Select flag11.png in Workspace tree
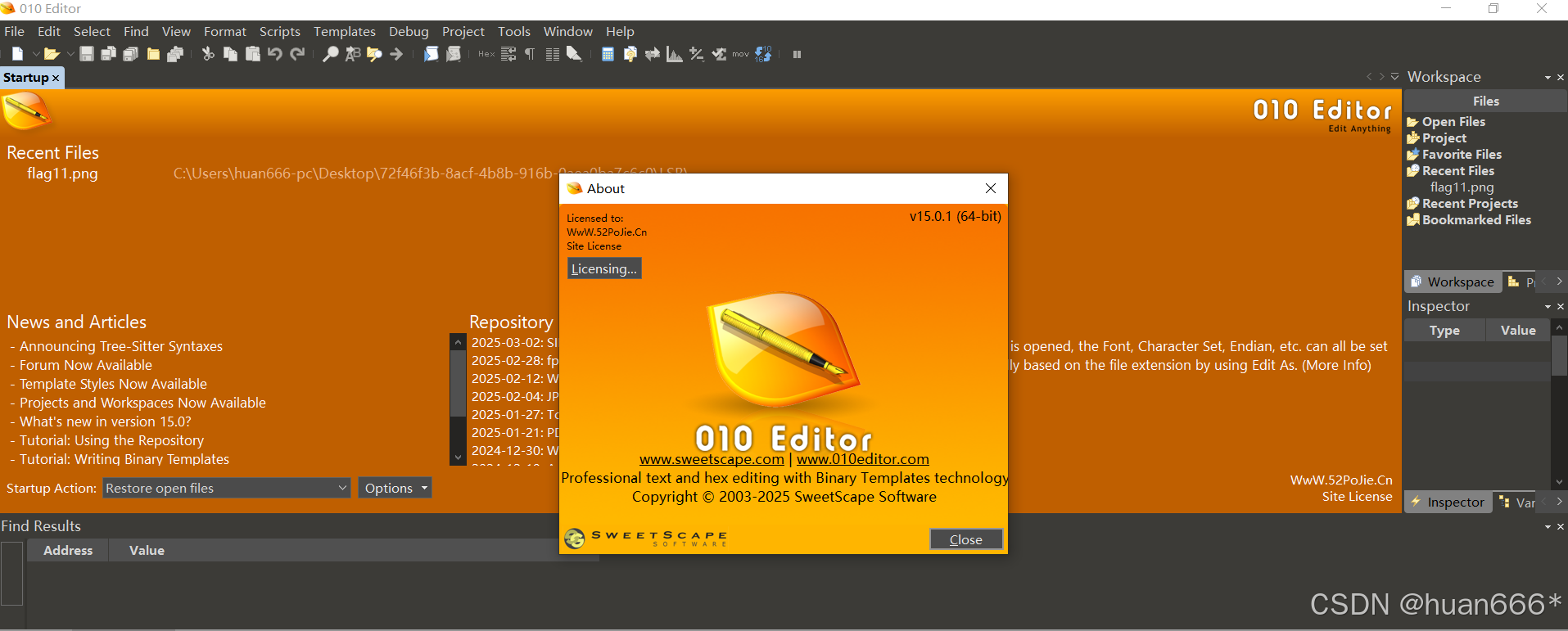 coord(1462,187)
